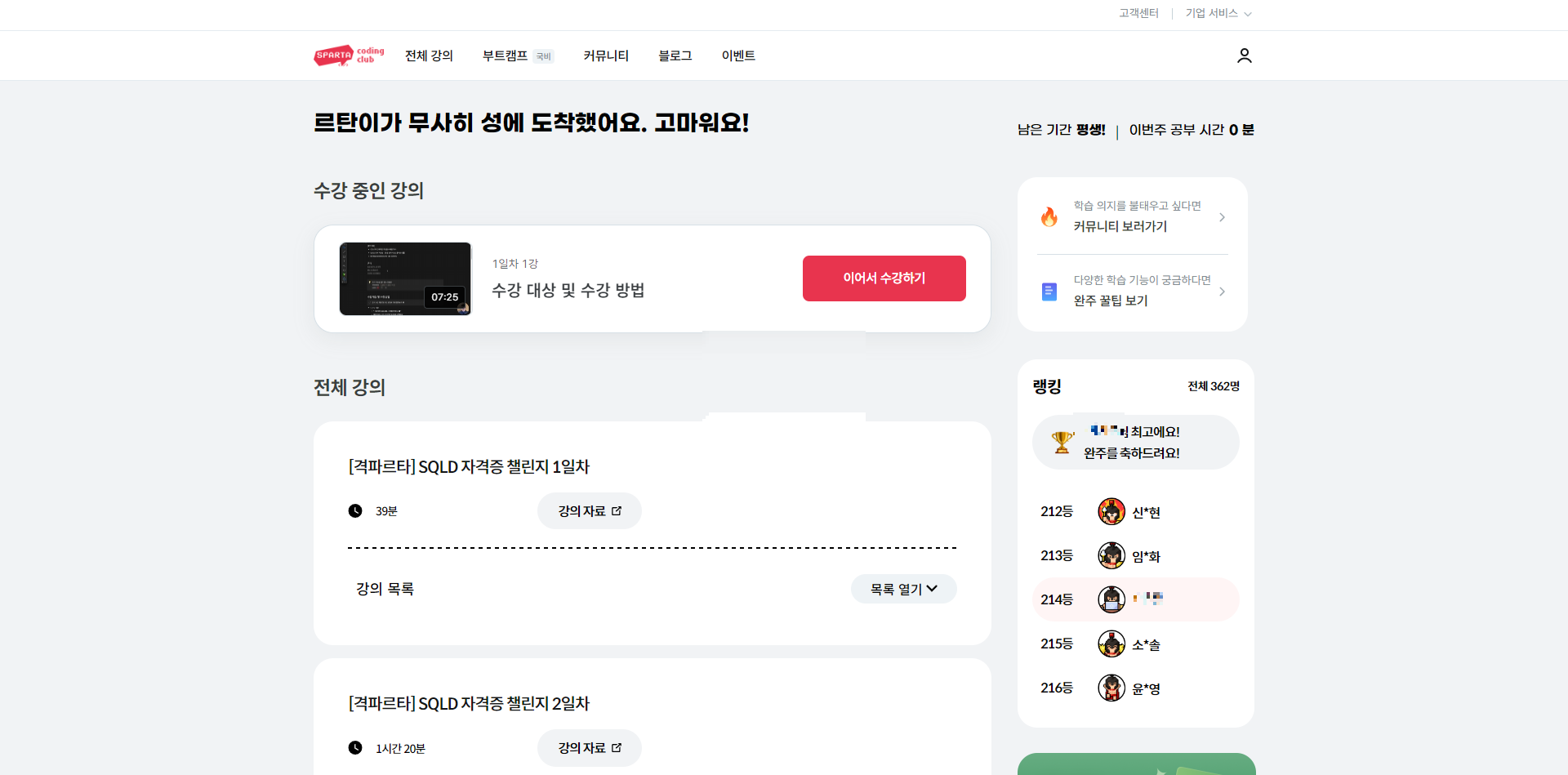Open 고객센터 link at top

tap(1138, 13)
